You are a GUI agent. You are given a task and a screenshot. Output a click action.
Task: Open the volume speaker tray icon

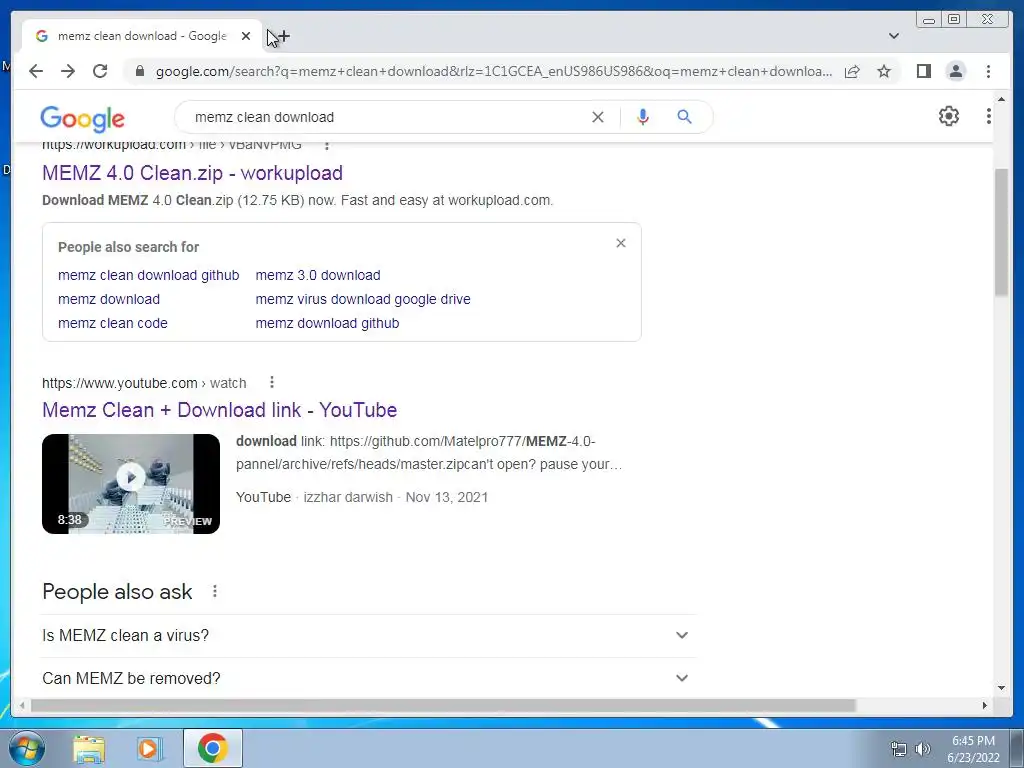[923, 749]
